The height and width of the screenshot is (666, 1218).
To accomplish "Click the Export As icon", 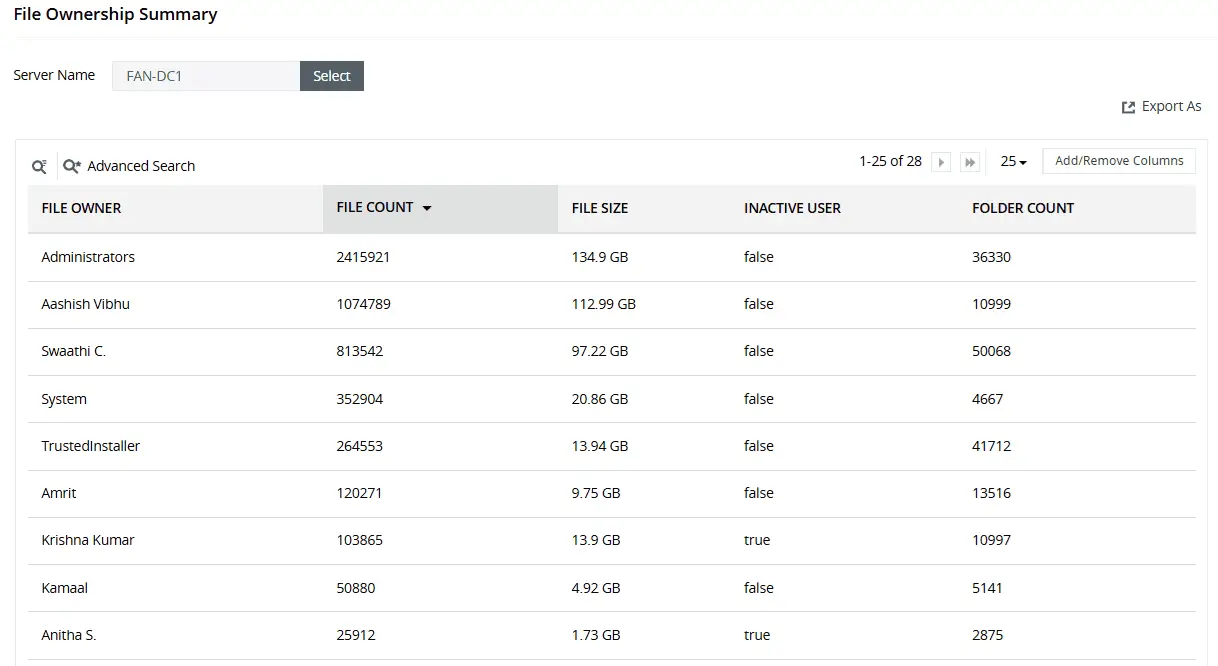I will (x=1128, y=107).
